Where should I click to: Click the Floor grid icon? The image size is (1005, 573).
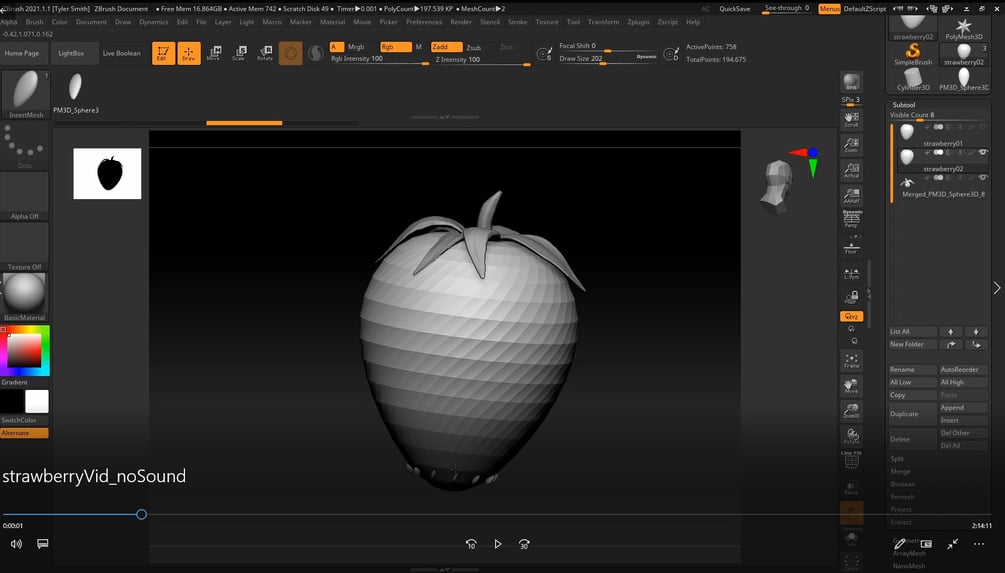coord(851,247)
